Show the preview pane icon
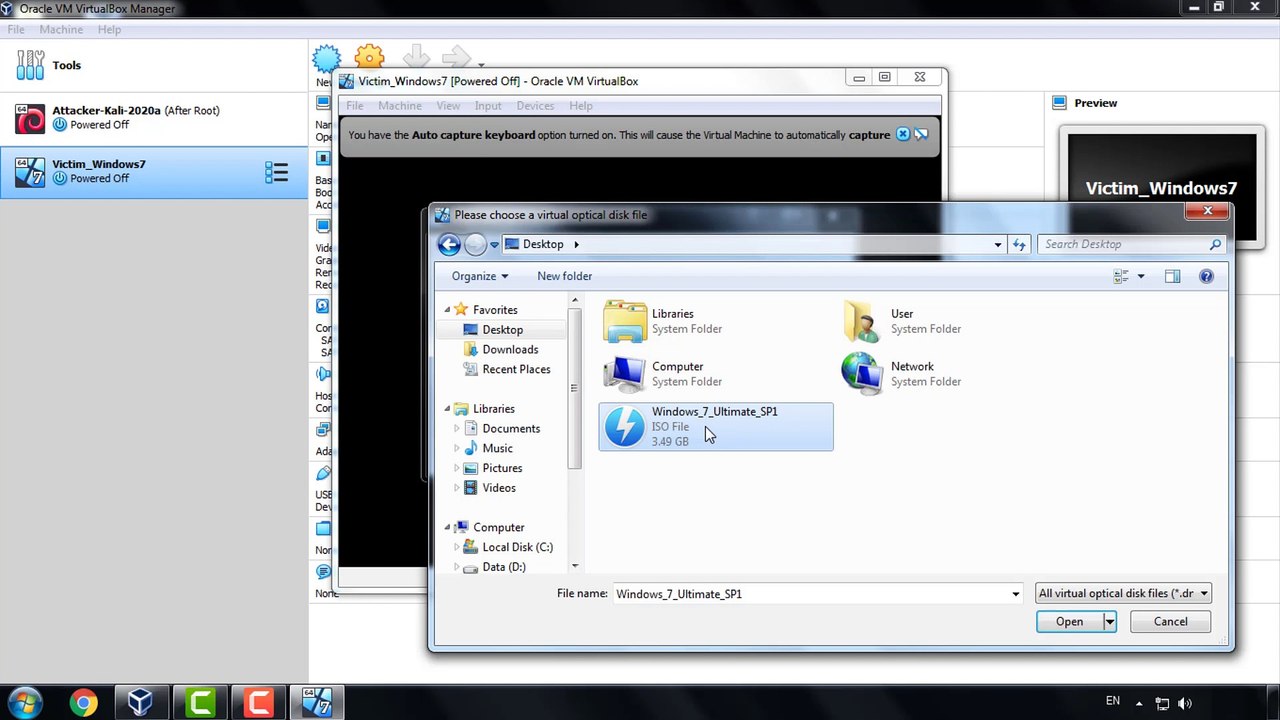The width and height of the screenshot is (1280, 720). tap(1172, 276)
